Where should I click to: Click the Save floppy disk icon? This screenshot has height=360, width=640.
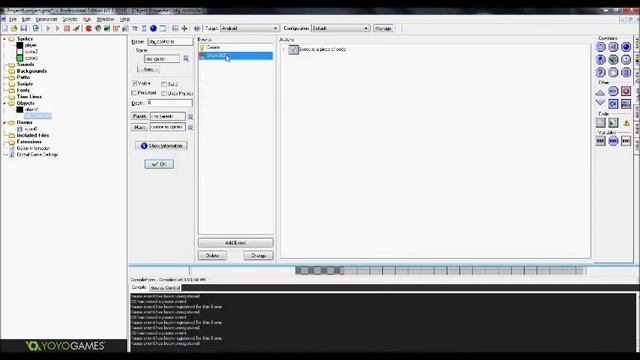tap(24, 28)
